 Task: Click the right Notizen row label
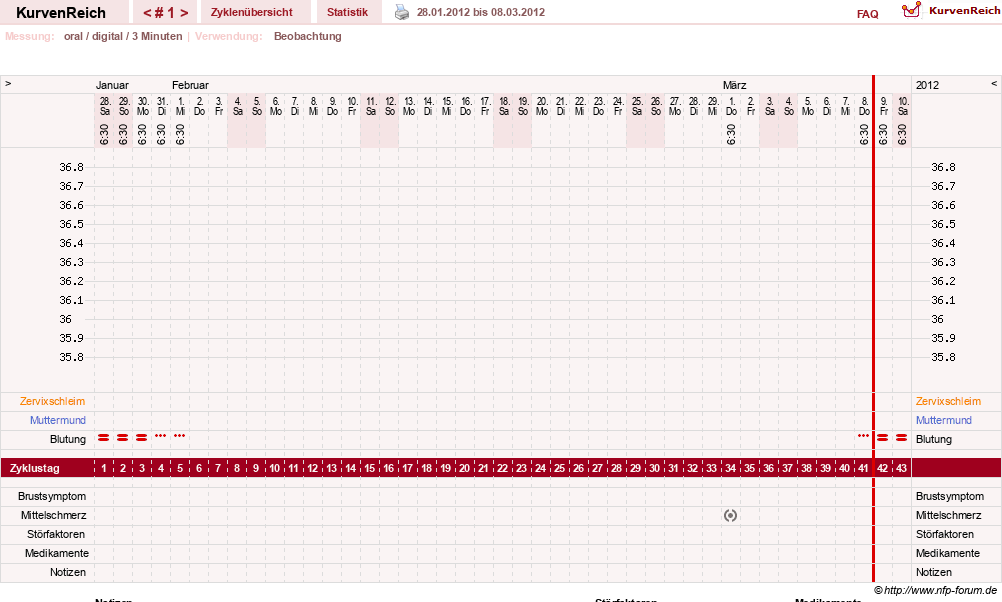pyautogui.click(x=934, y=572)
